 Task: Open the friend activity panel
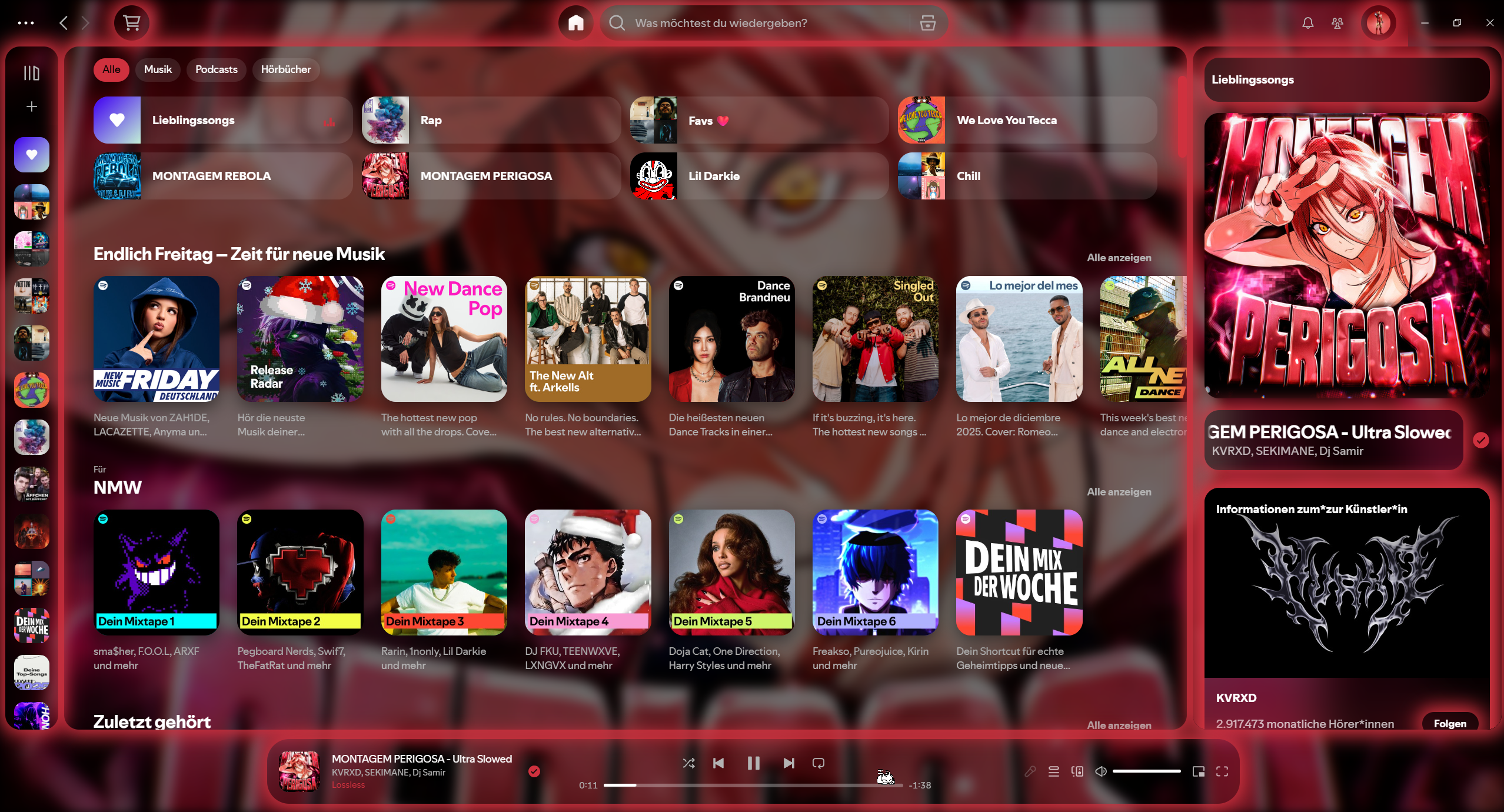coord(1336,23)
